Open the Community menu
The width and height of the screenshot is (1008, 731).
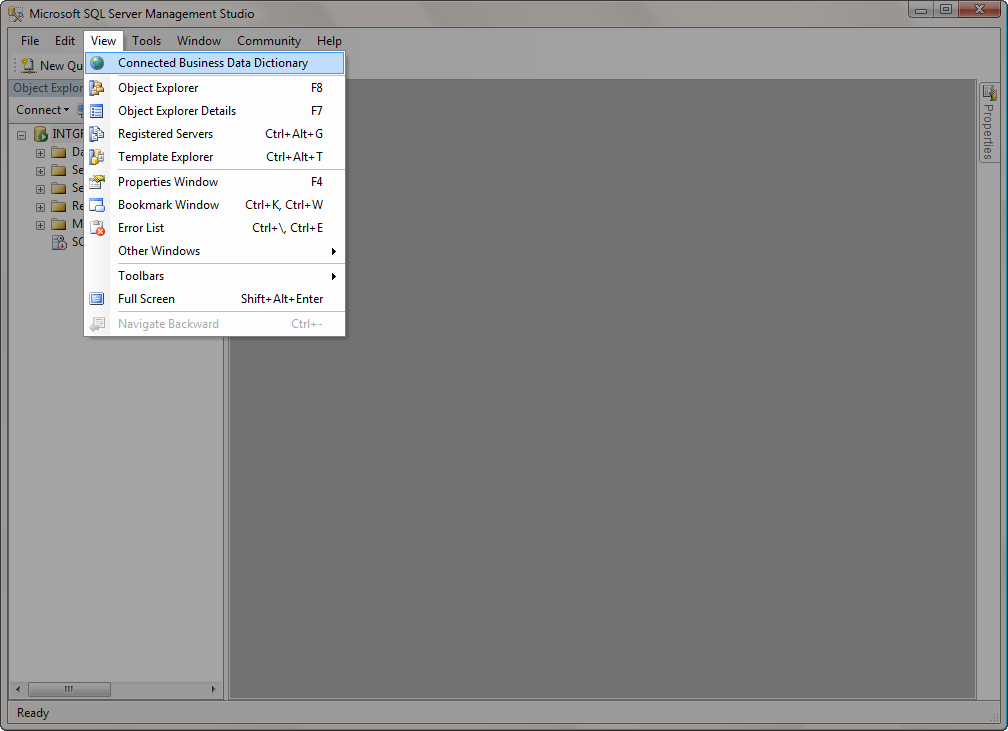pos(269,41)
